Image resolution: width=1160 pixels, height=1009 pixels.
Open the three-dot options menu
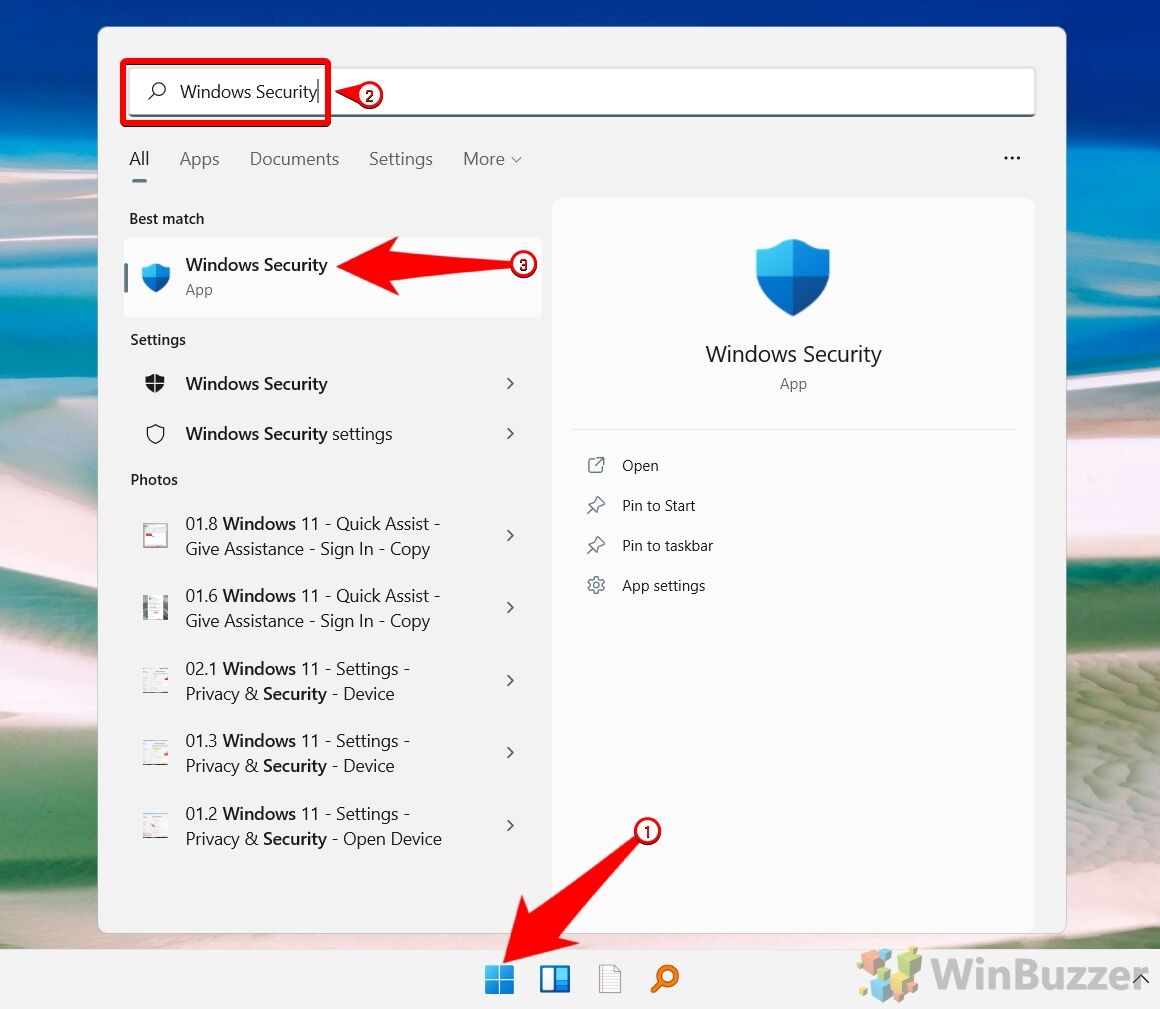[x=1012, y=159]
